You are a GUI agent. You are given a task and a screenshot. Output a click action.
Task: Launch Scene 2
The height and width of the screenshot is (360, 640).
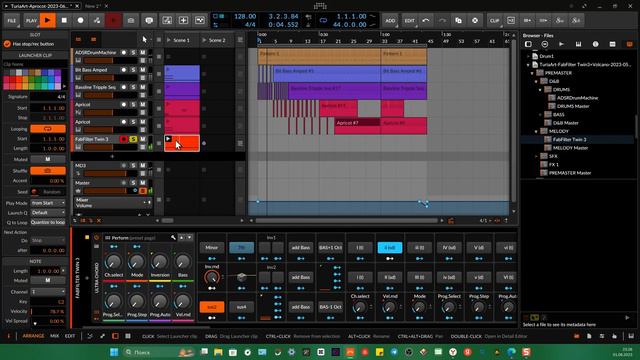click(204, 40)
